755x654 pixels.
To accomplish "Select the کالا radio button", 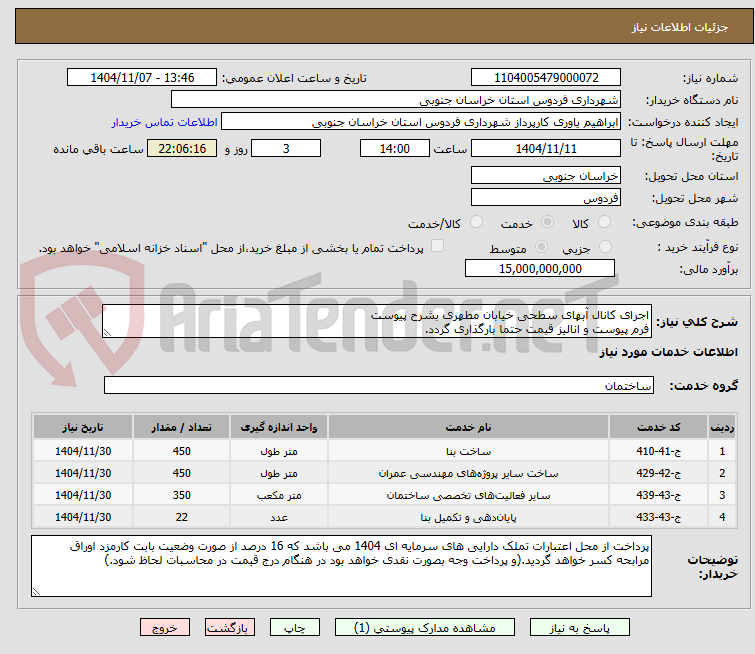I will pos(604,222).
